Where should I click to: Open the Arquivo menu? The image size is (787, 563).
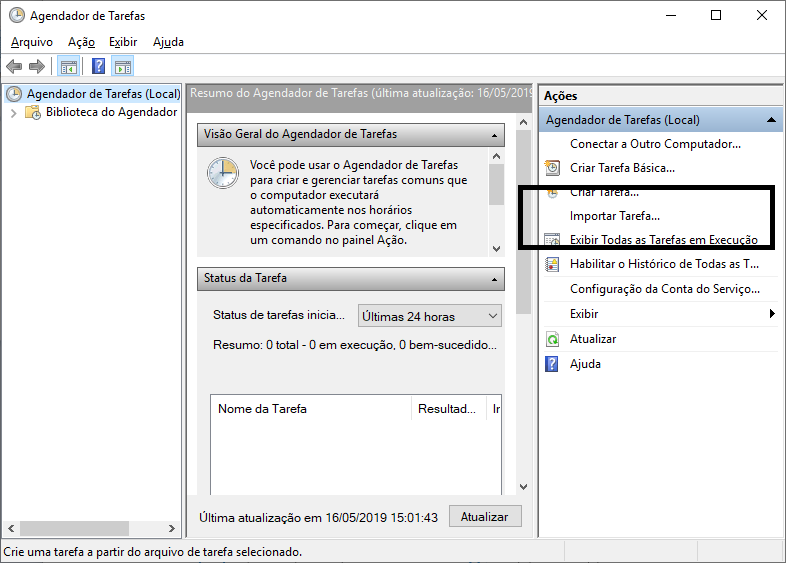(x=32, y=42)
